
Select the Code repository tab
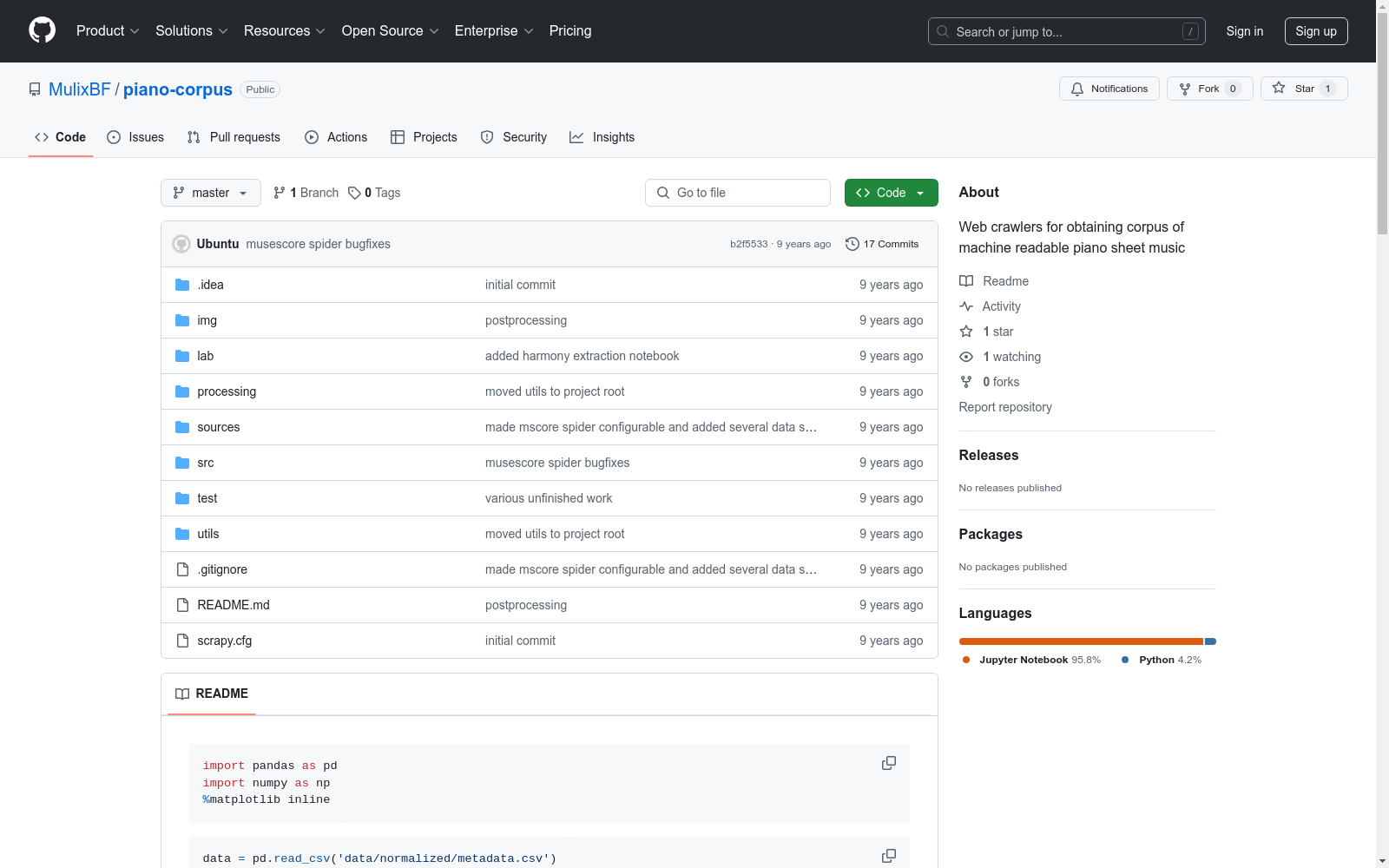(60, 137)
